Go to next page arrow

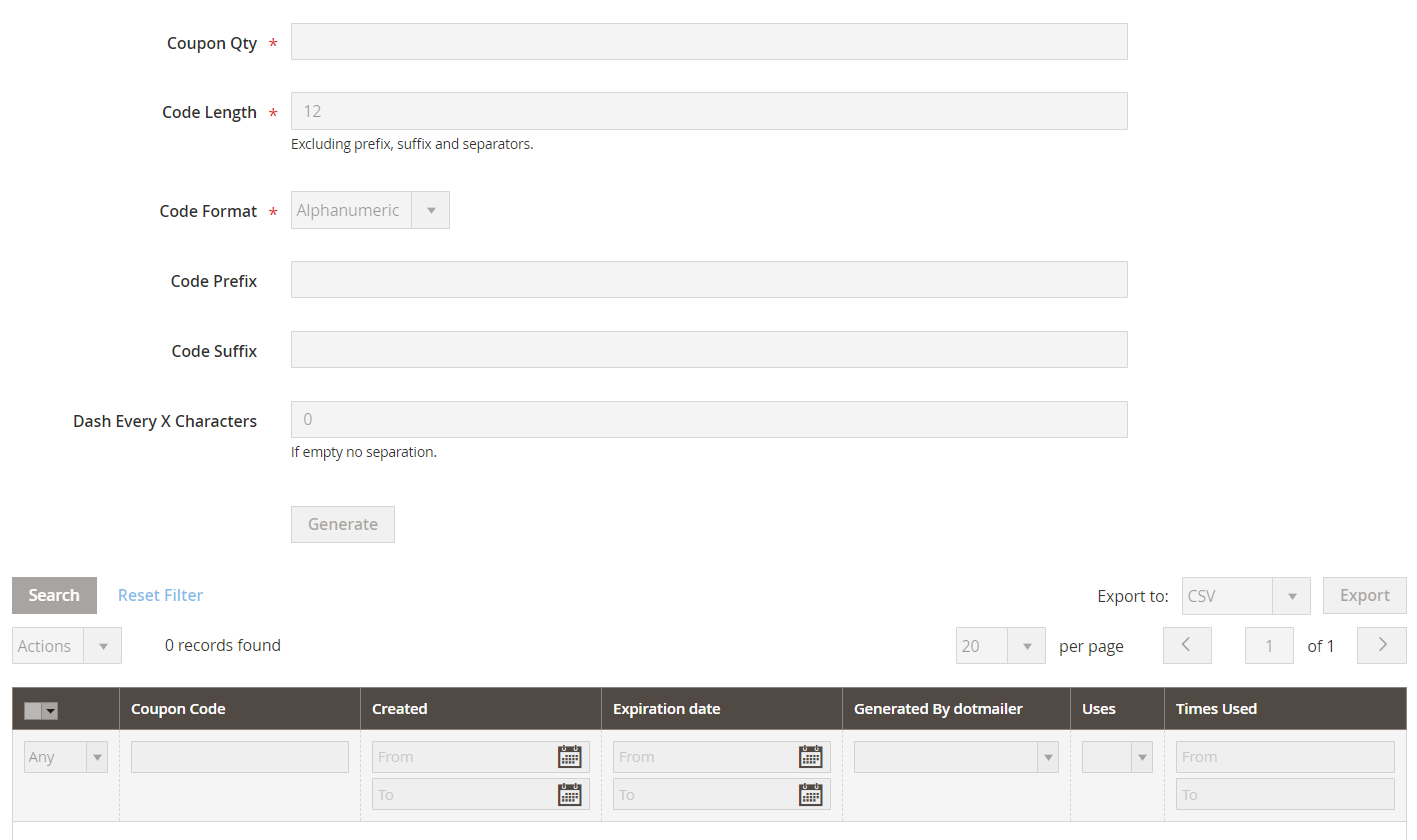pos(1382,645)
